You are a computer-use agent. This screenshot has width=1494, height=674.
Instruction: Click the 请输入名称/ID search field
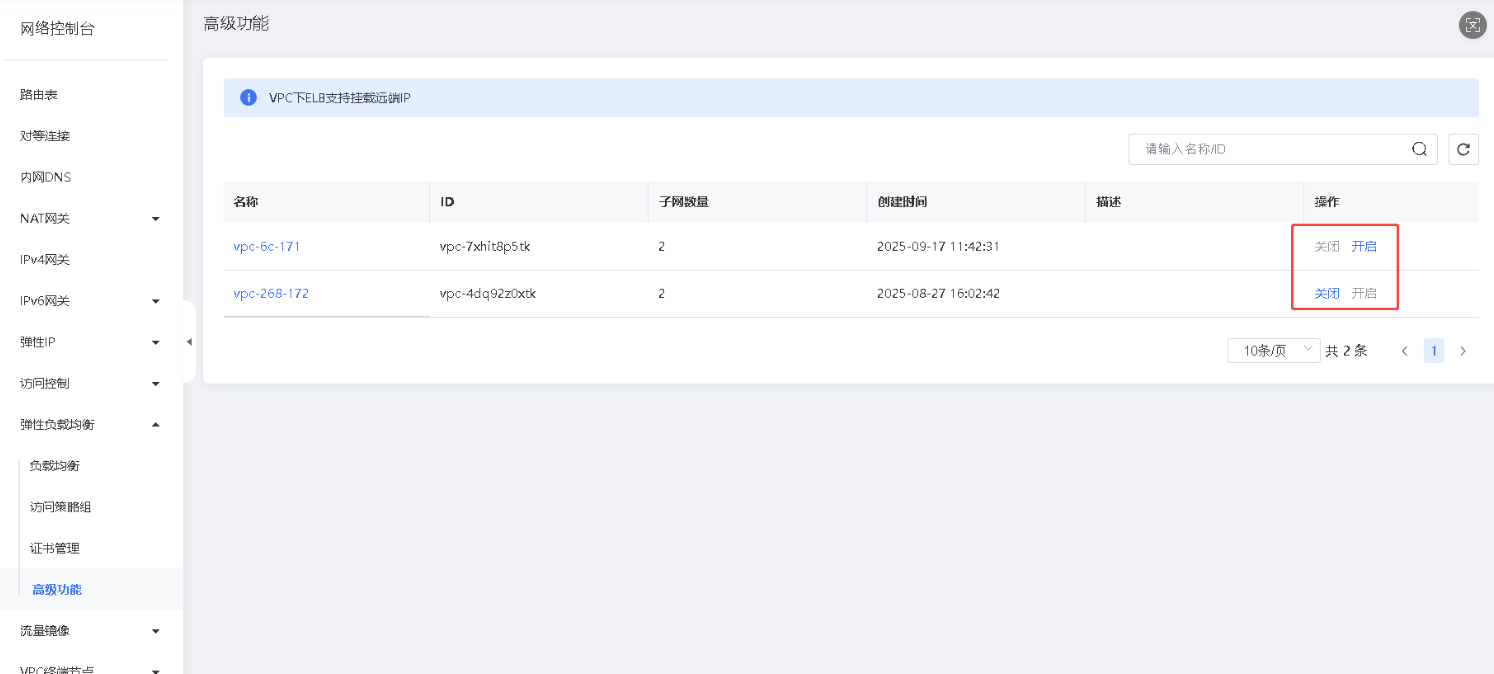(x=1268, y=149)
